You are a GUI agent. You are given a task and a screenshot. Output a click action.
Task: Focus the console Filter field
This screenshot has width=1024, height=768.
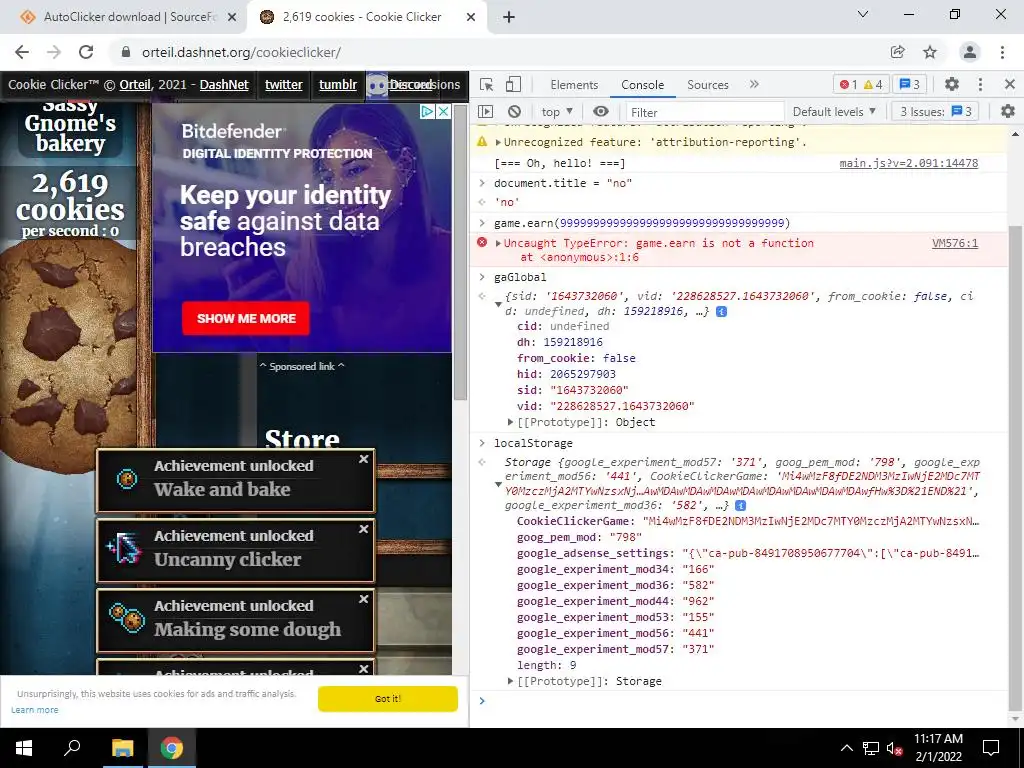[x=705, y=112]
